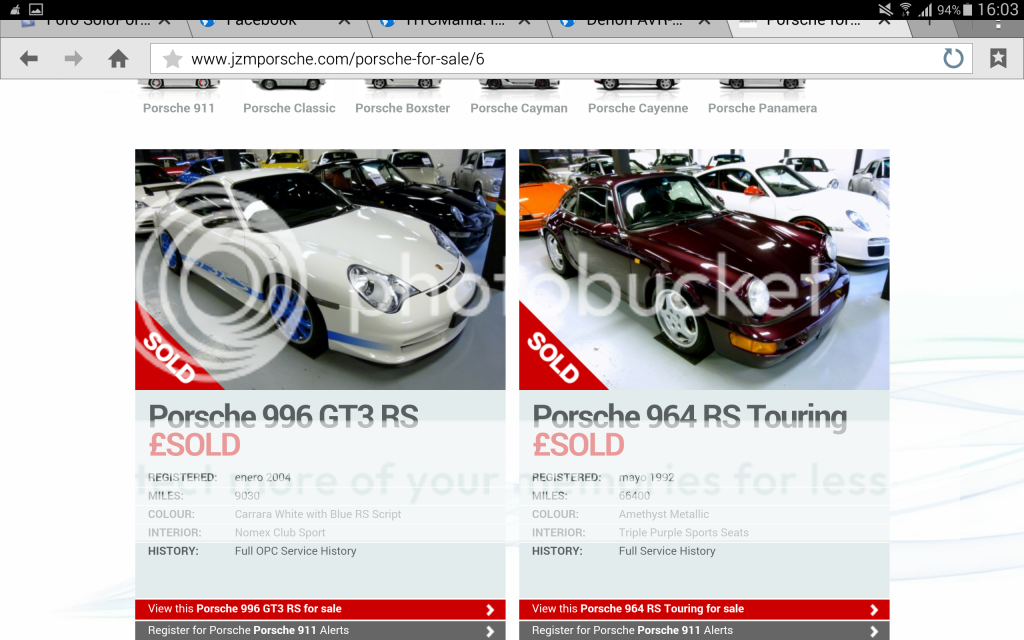This screenshot has height=640, width=1024.
Task: Close the Denon AVR tab
Action: [707, 20]
